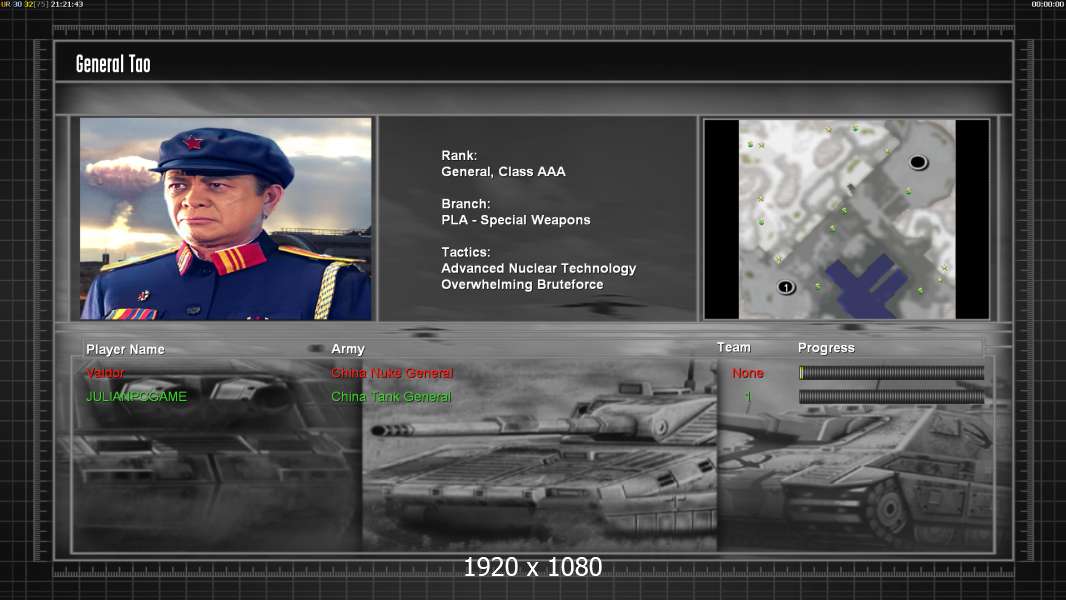Click JULIANPCGAME's loading progress bar
This screenshot has width=1066, height=600.
(x=891, y=397)
